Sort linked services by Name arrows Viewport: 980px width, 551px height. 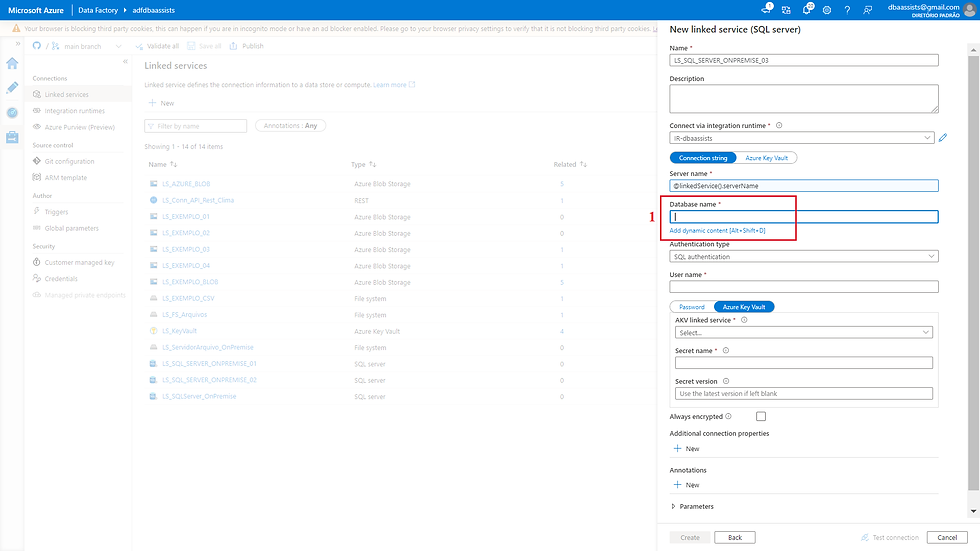[173, 164]
